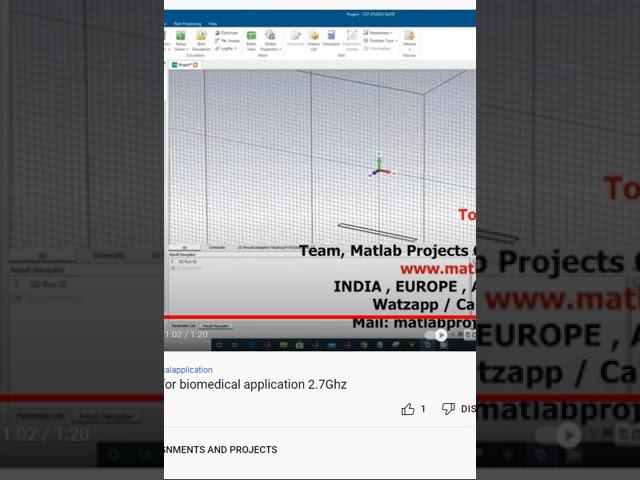Click the red video progress bar

coord(320,317)
